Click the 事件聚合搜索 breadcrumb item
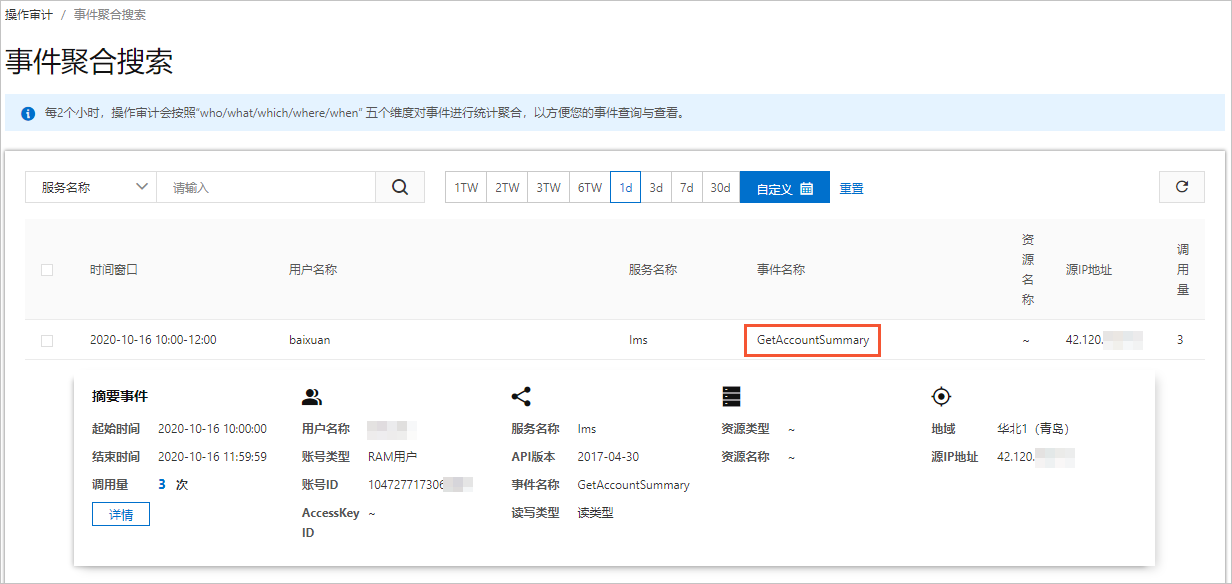The image size is (1232, 584). 110,15
